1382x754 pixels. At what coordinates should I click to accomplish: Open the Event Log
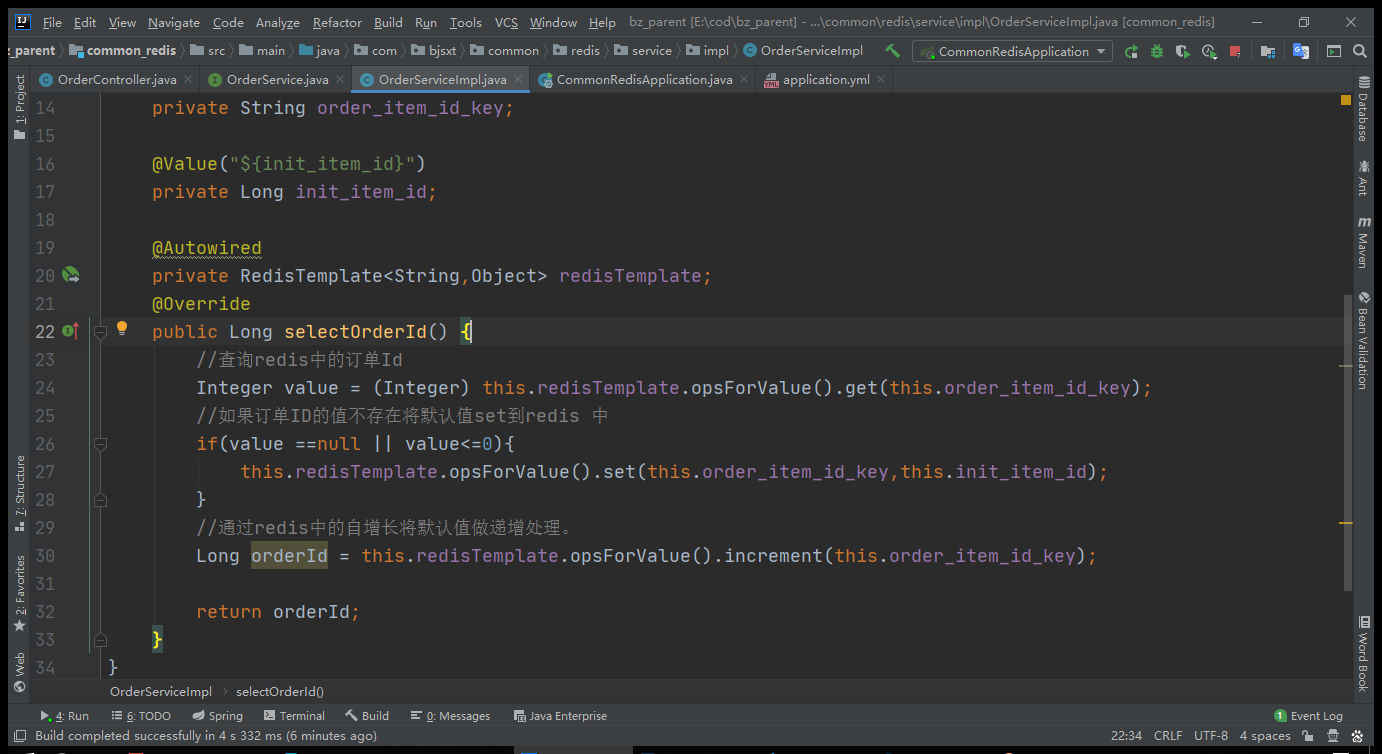click(x=1308, y=716)
